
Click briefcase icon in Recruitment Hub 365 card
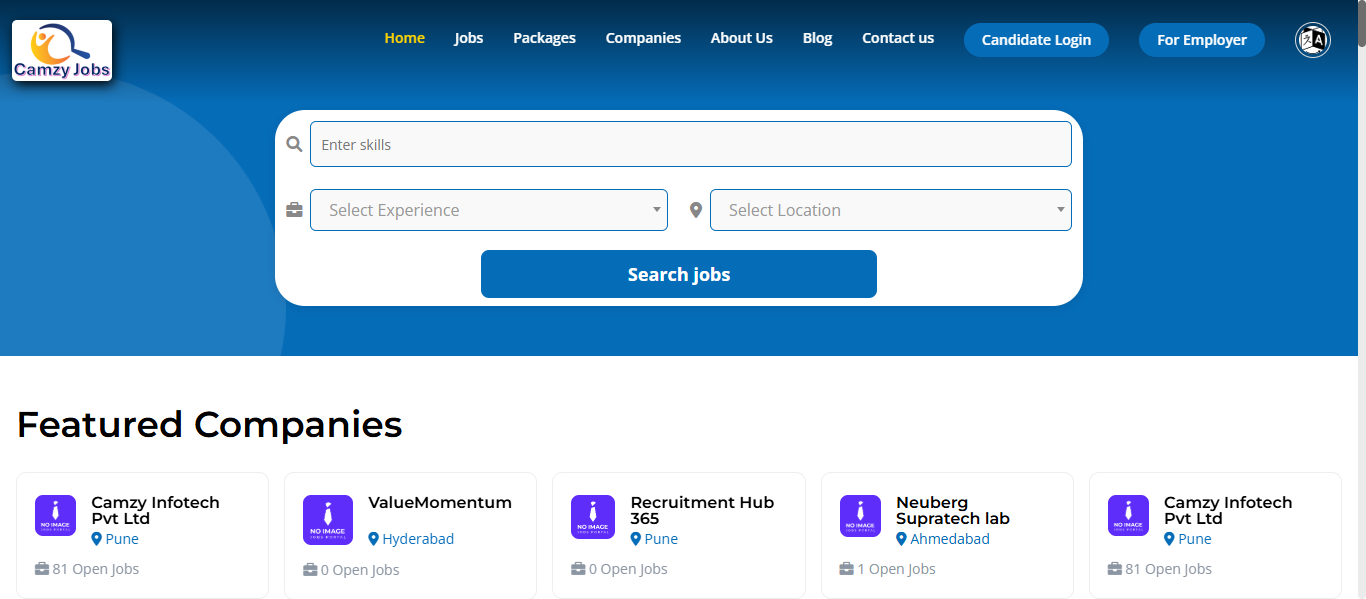(578, 569)
